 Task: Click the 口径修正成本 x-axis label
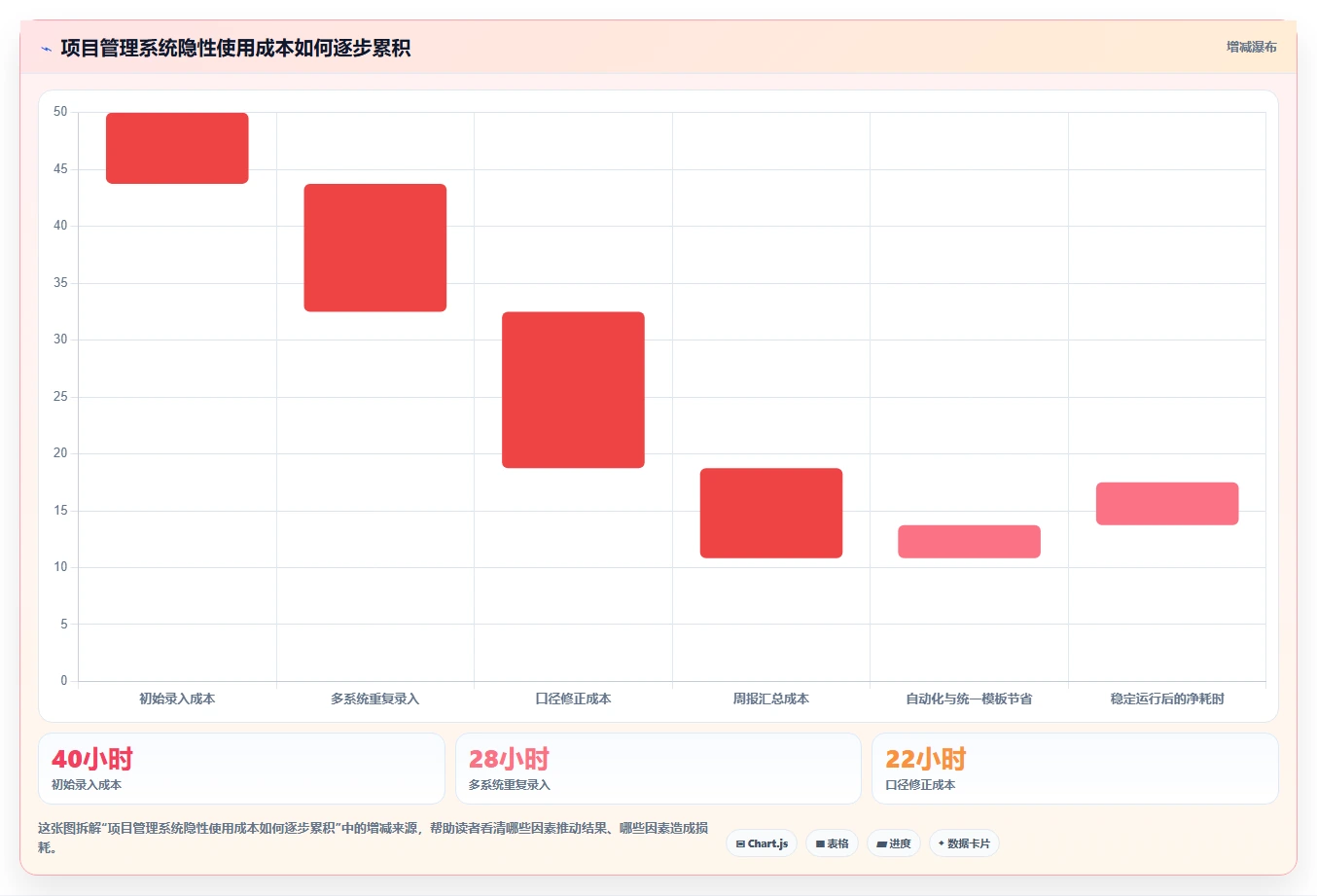[x=573, y=699]
